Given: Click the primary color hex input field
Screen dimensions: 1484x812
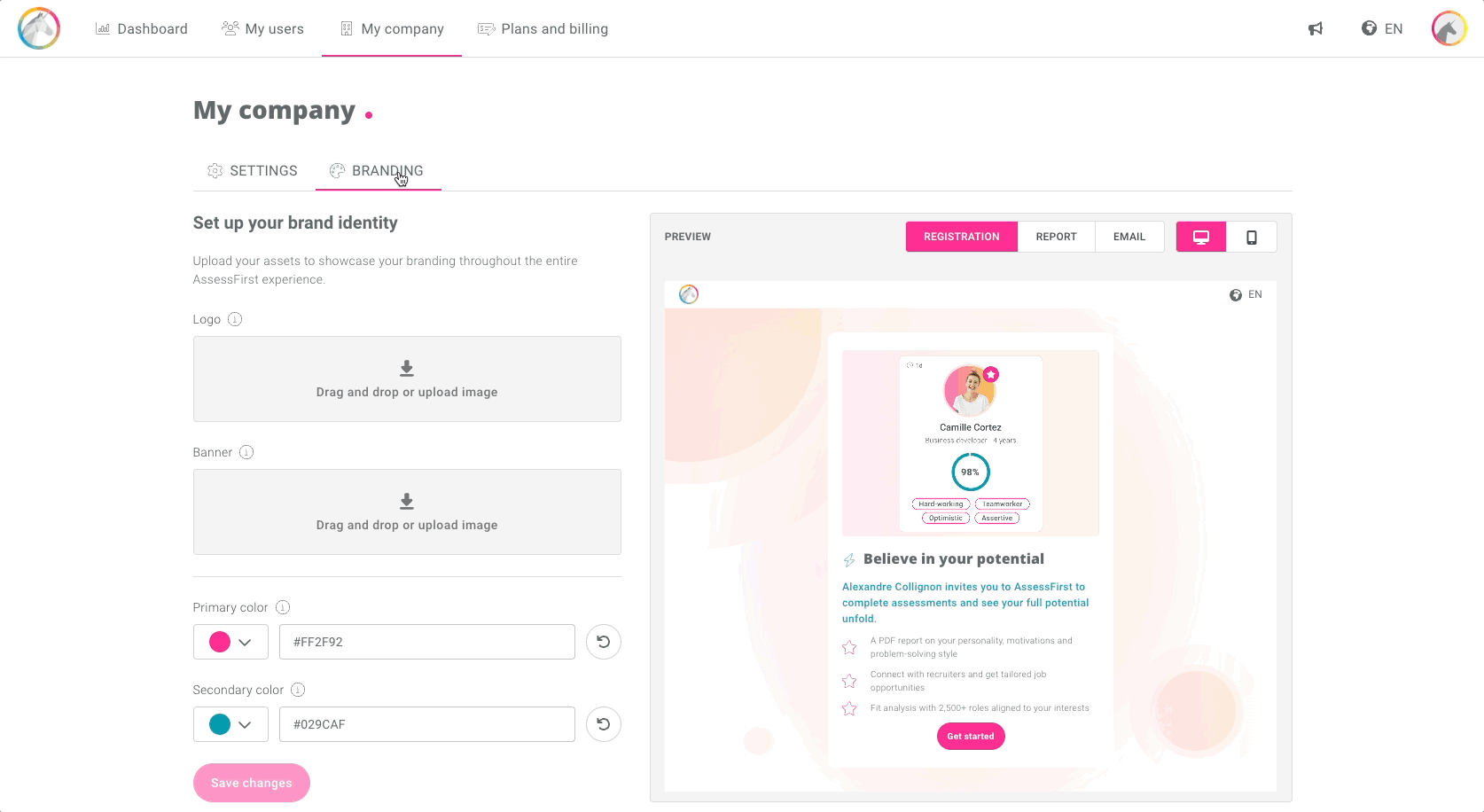Looking at the screenshot, I should (x=426, y=642).
